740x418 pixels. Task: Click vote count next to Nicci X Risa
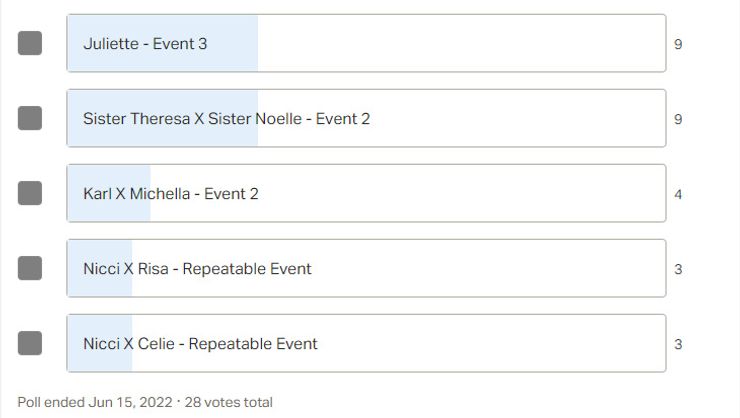(x=678, y=269)
